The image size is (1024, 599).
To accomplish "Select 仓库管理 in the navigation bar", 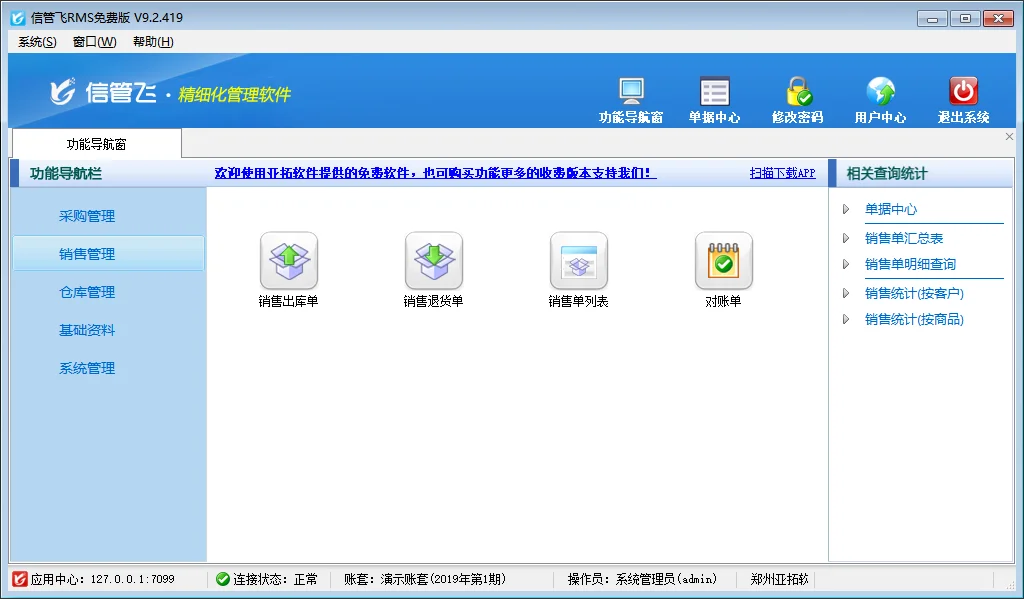I will tap(87, 292).
